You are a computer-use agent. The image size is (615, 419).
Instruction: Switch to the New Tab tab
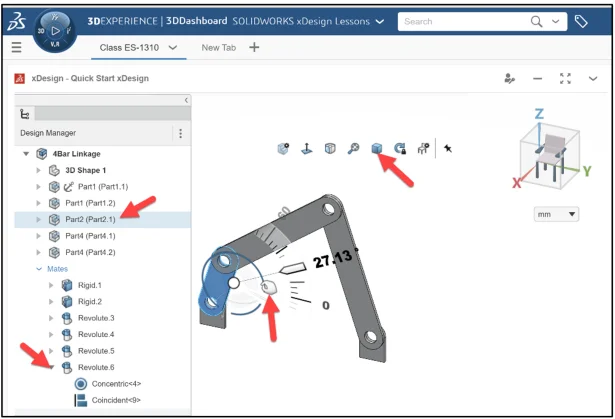click(x=219, y=48)
